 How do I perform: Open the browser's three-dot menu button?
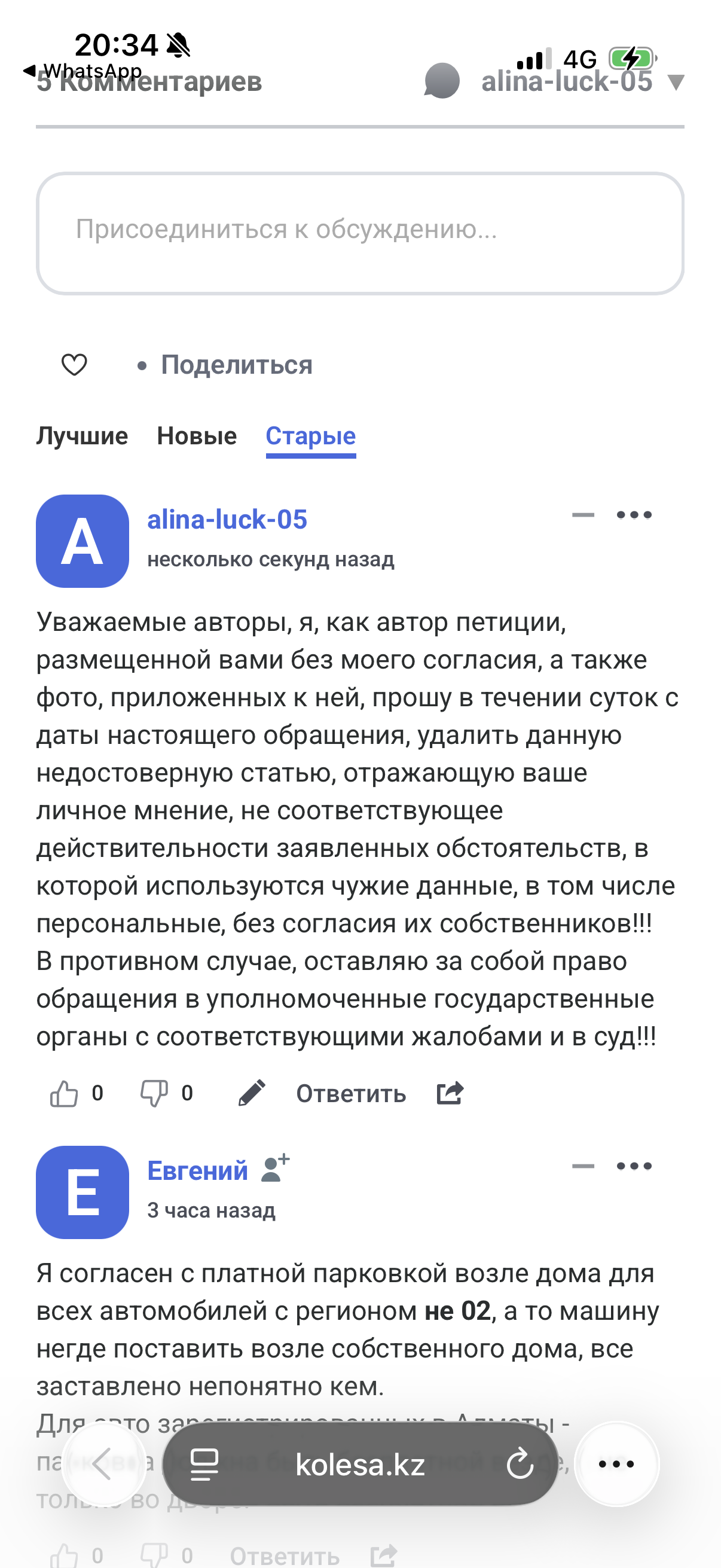[x=616, y=1464]
